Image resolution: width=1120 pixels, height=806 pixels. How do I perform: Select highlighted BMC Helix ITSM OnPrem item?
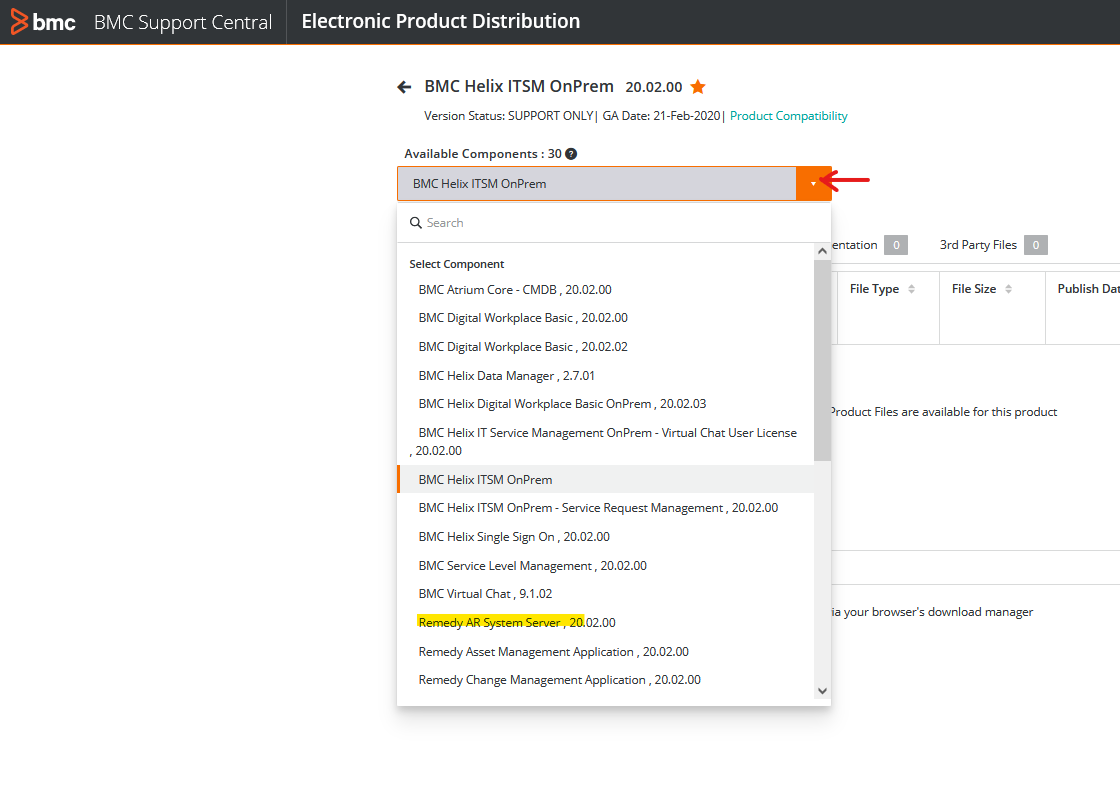(x=606, y=479)
